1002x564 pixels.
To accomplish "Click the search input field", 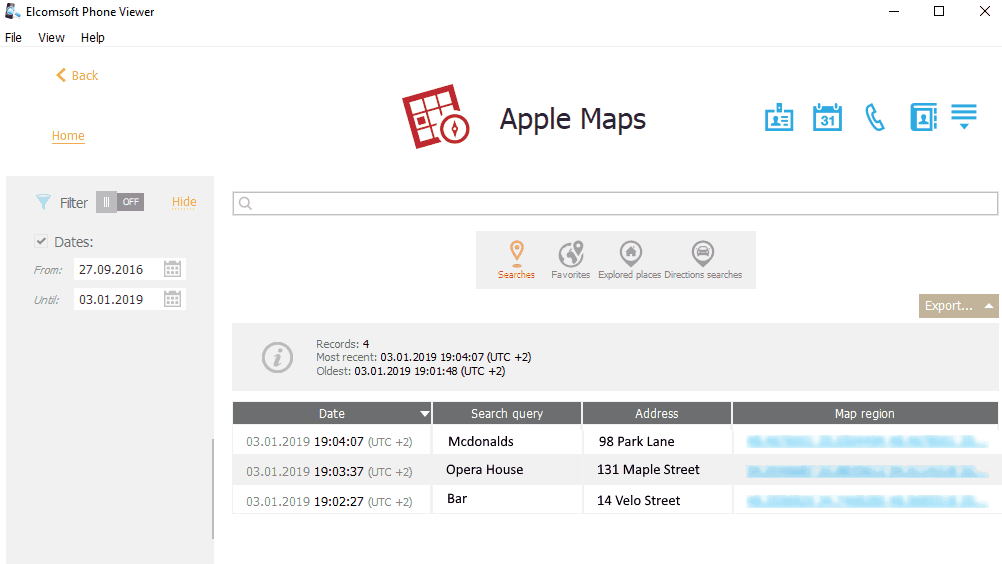I will pyautogui.click(x=615, y=204).
